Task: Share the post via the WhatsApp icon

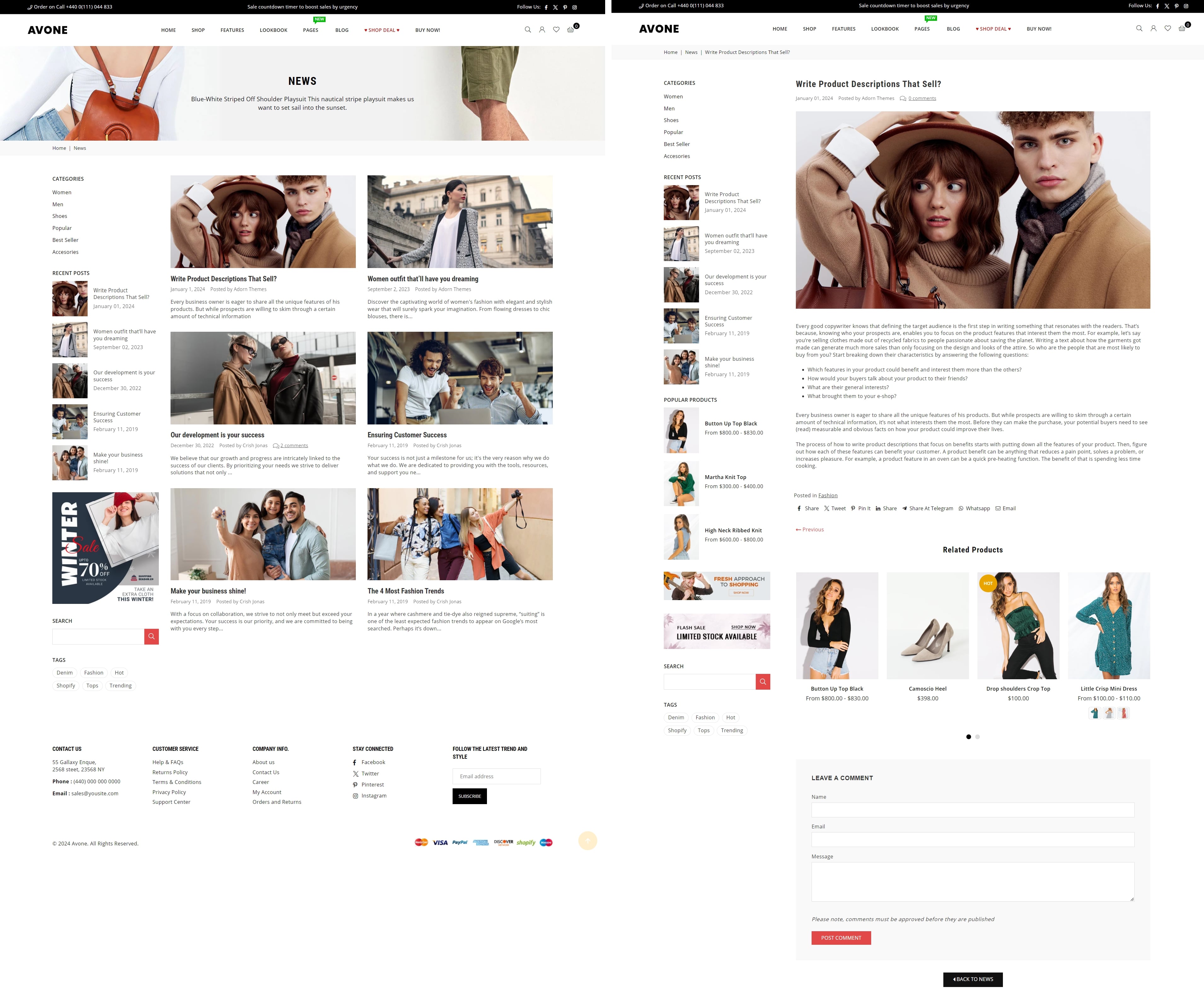Action: pos(962,508)
